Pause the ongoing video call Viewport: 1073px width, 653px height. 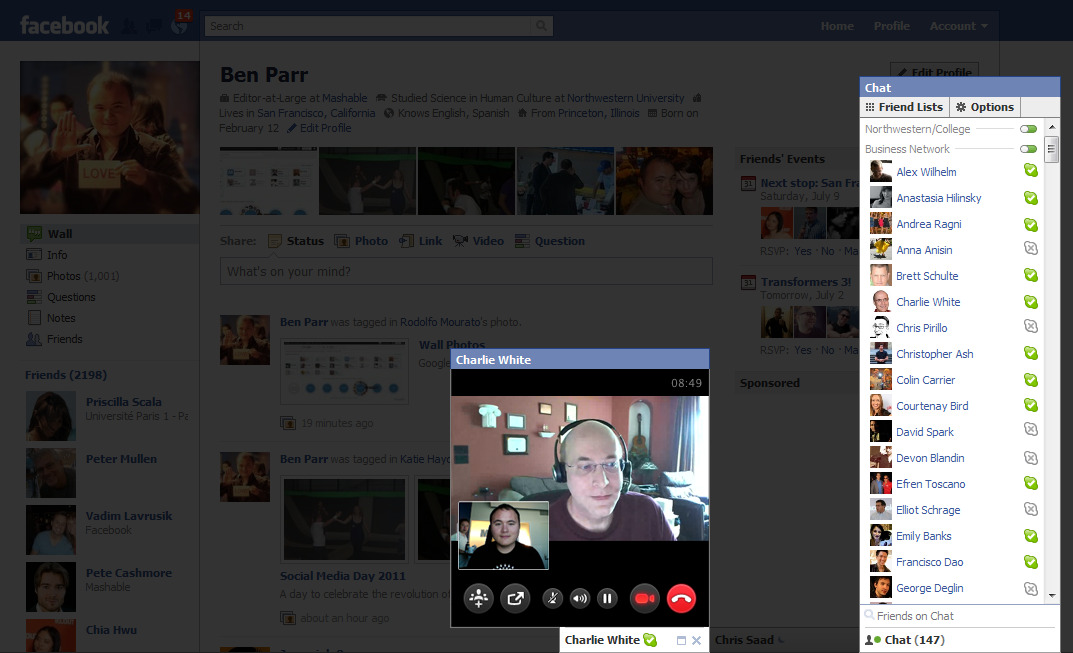click(607, 598)
